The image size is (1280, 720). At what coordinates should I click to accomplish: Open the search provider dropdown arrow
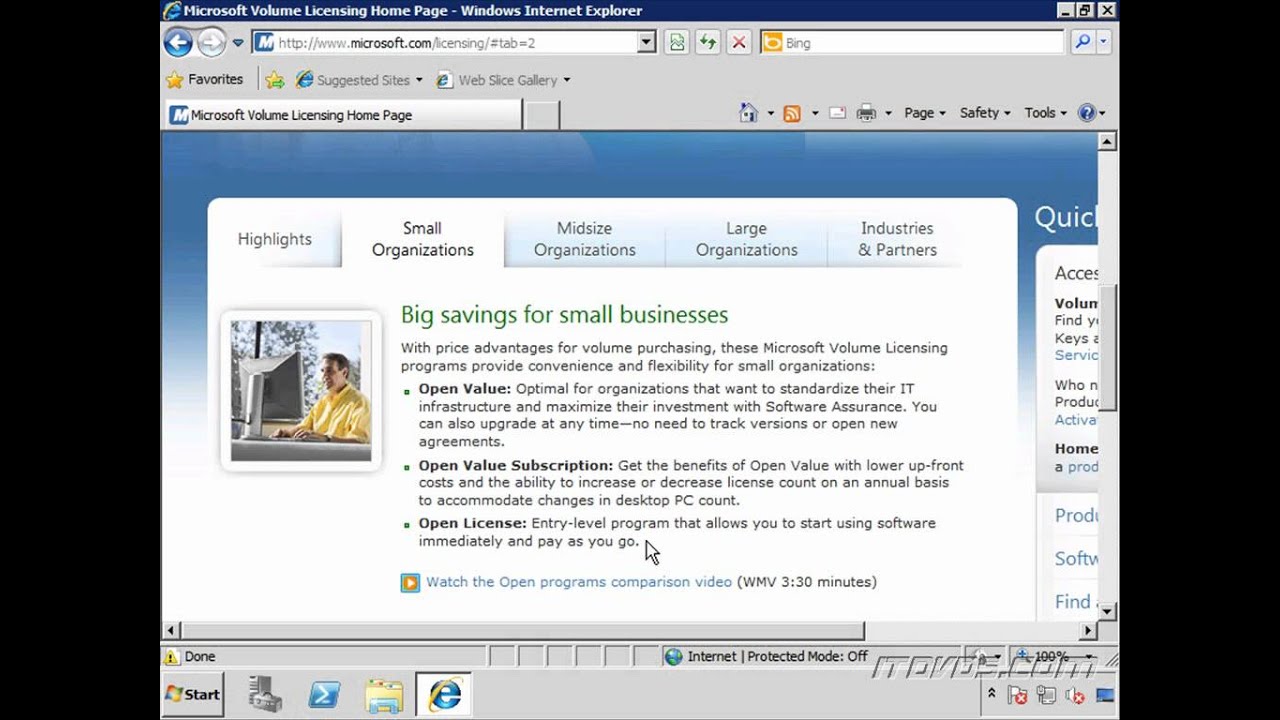coord(1104,43)
